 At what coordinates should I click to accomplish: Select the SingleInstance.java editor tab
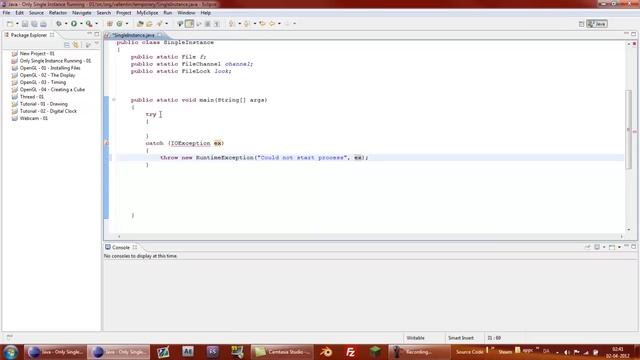(x=133, y=35)
